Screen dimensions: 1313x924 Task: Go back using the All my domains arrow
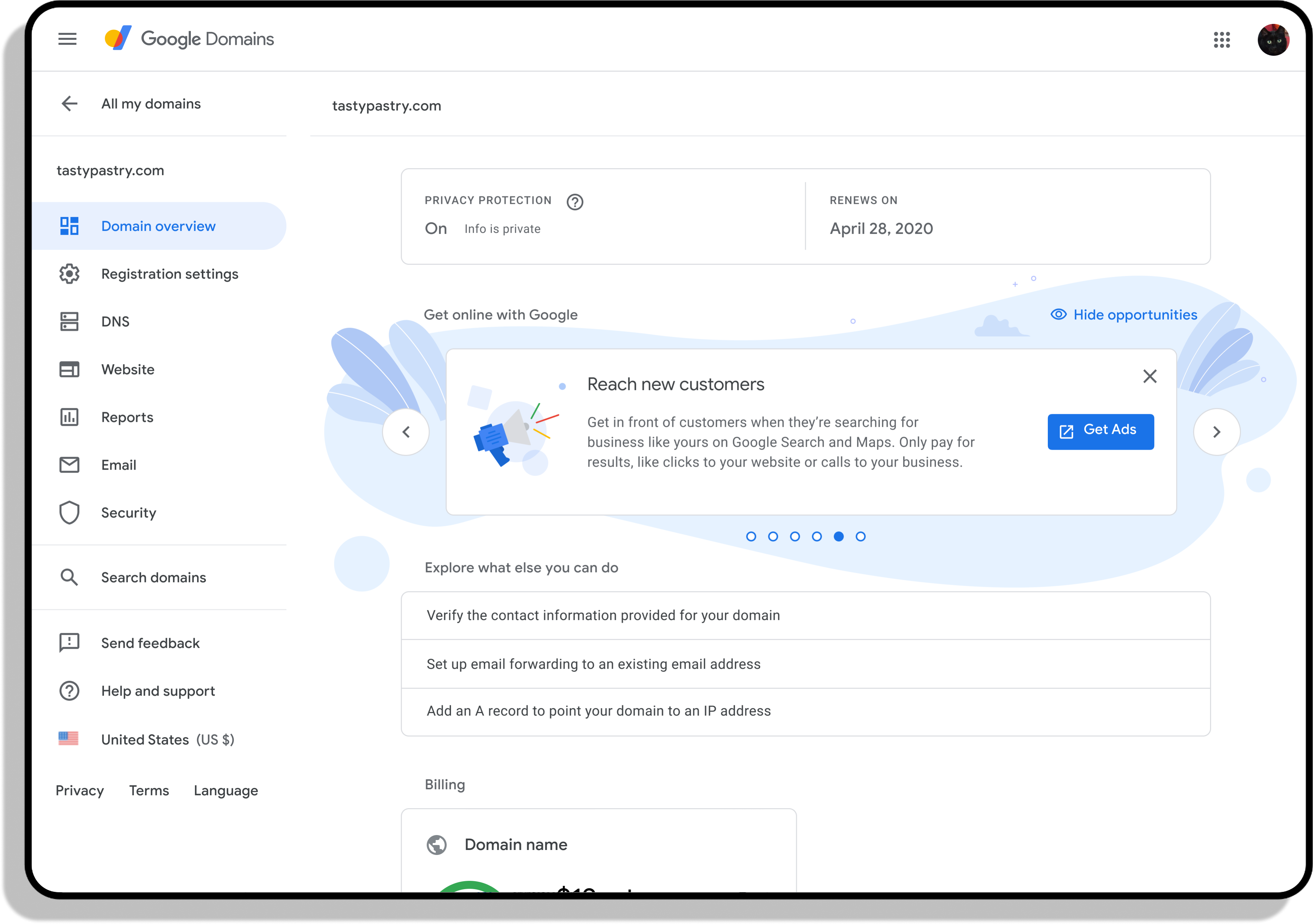pyautogui.click(x=70, y=104)
